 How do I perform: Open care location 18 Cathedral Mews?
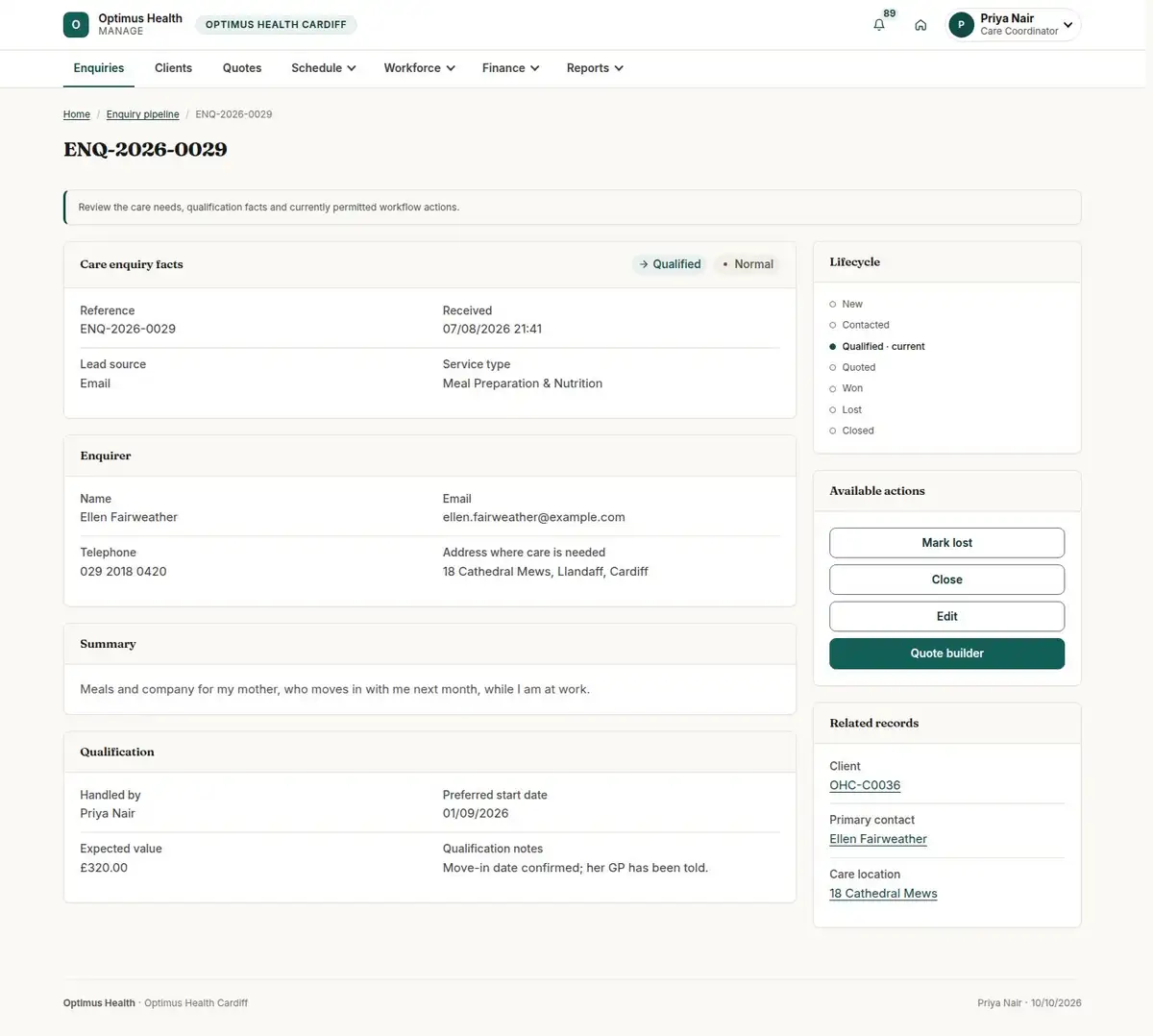883,894
